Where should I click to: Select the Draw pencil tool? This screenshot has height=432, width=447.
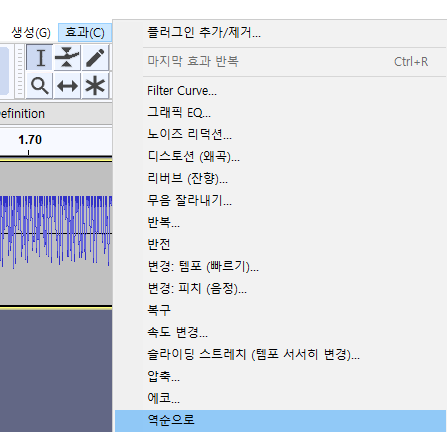coord(95,57)
